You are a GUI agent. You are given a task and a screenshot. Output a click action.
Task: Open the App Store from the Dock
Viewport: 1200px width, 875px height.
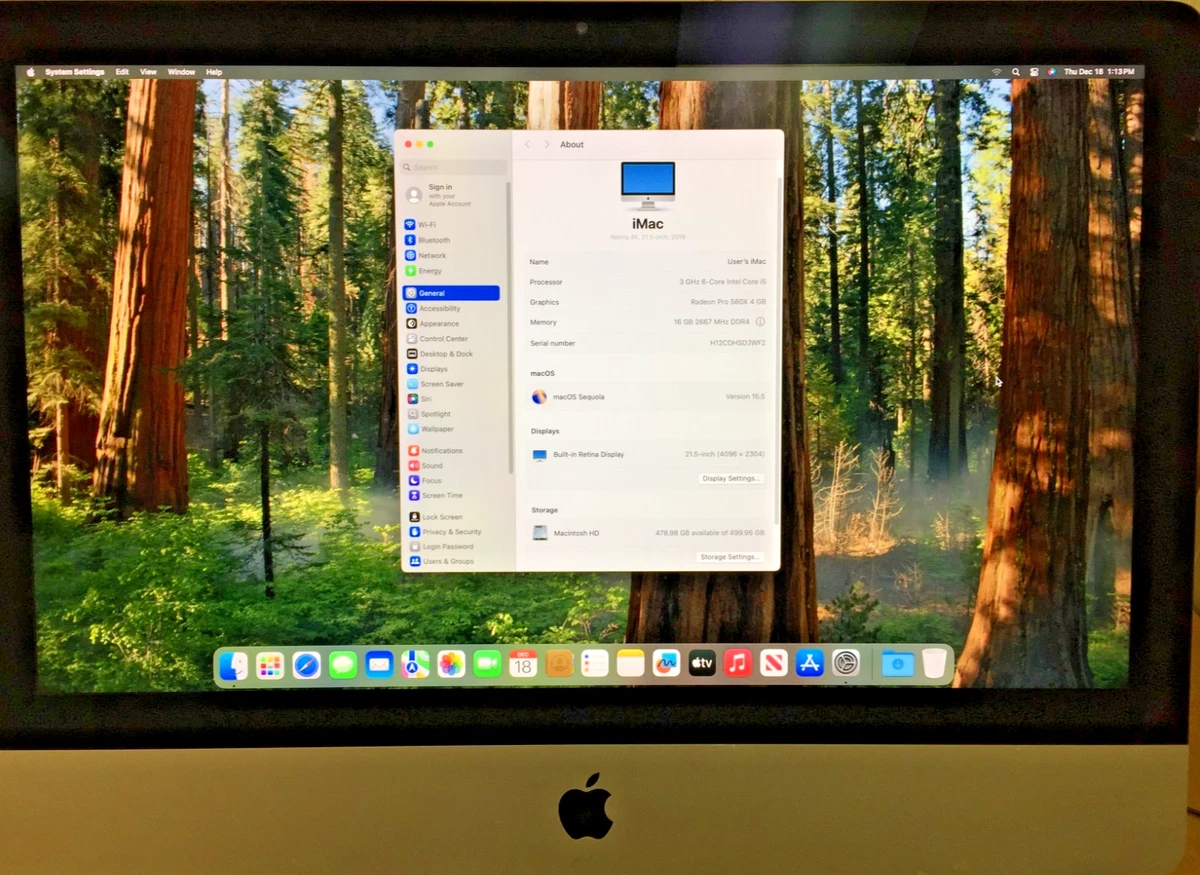809,661
